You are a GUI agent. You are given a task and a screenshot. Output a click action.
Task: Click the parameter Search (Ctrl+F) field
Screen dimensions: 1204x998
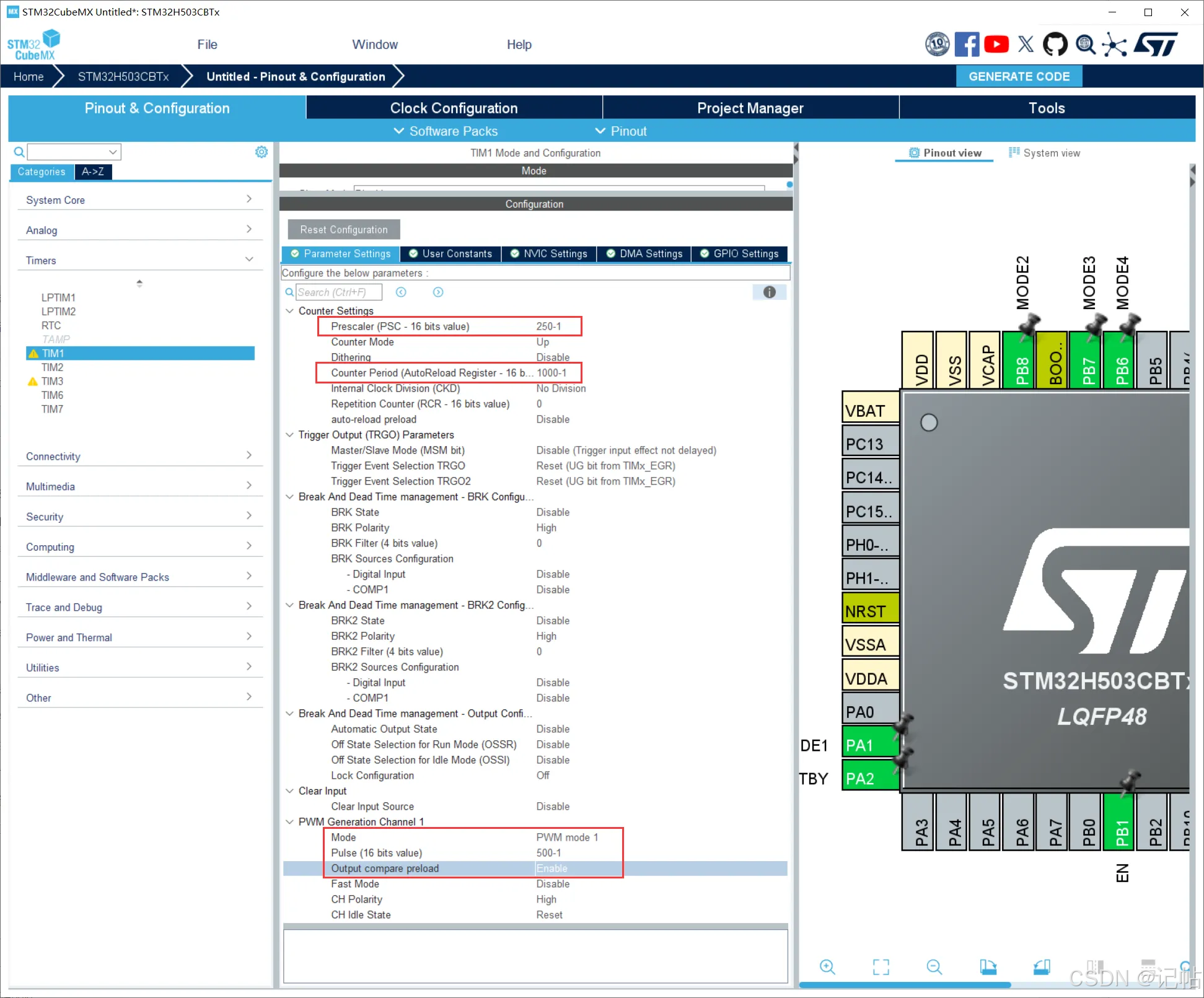coord(338,292)
